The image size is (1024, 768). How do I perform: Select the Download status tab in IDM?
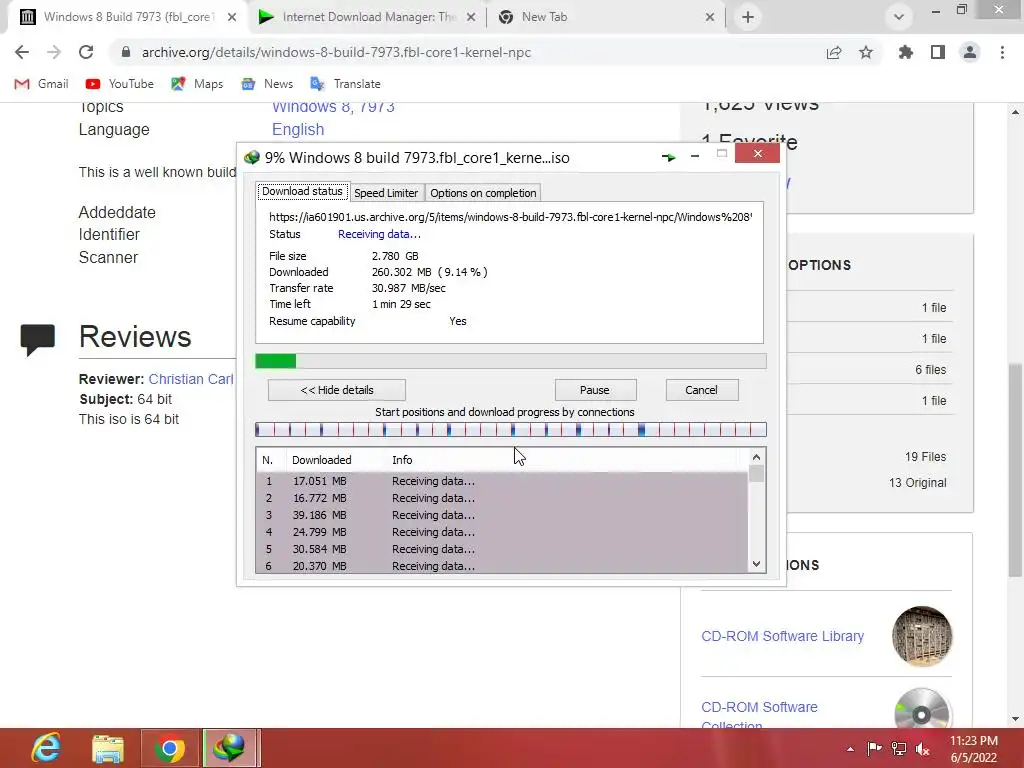coord(302,191)
